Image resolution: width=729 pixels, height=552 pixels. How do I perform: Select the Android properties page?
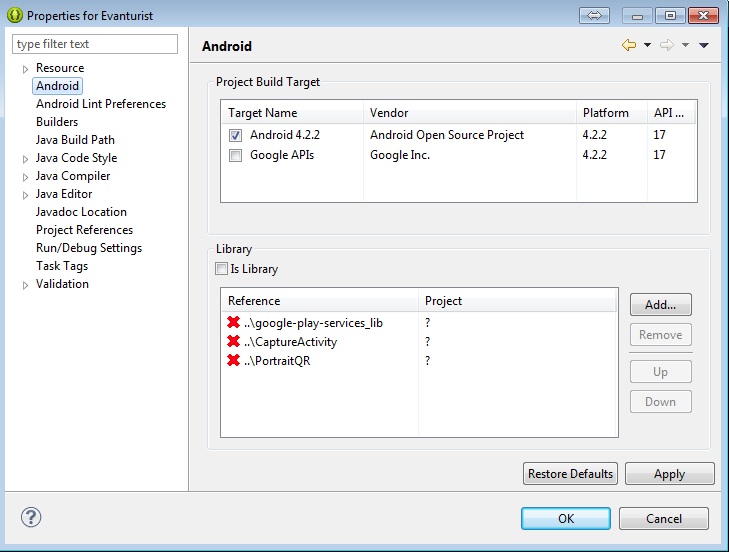point(58,86)
